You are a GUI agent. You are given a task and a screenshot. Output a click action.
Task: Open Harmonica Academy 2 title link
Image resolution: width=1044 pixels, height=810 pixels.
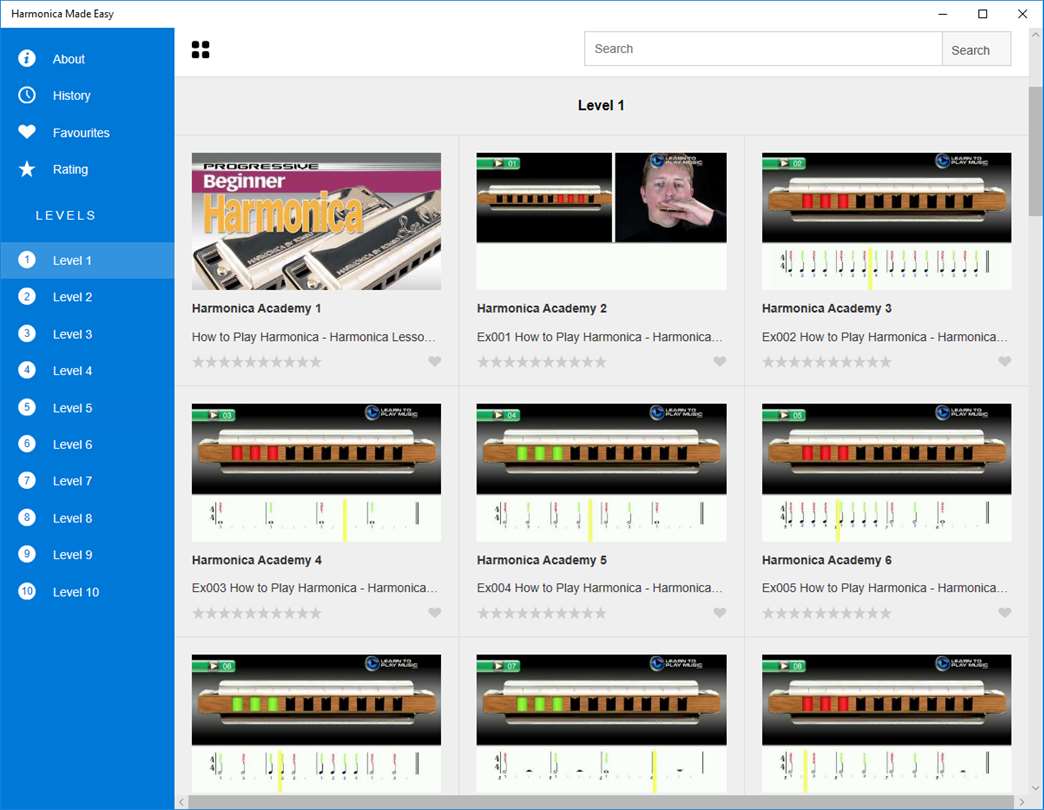[x=541, y=308]
